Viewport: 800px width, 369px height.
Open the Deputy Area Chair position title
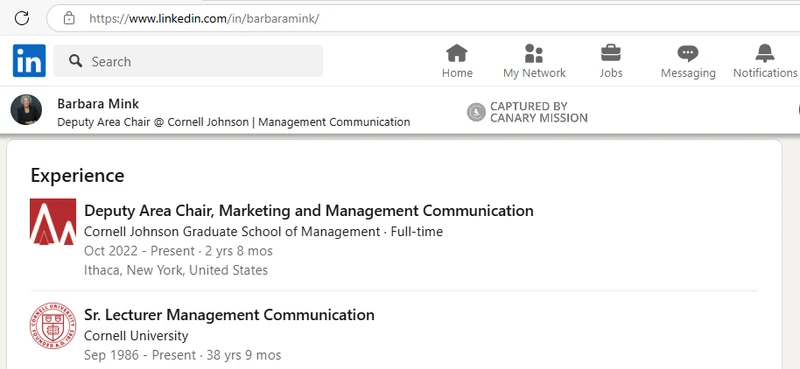coord(309,210)
